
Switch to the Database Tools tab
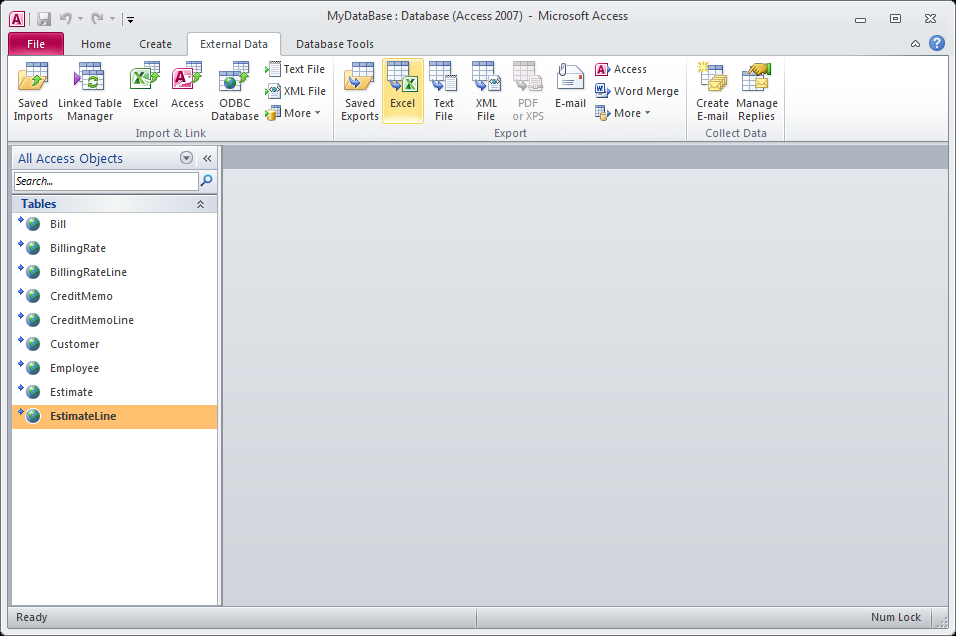pos(335,44)
